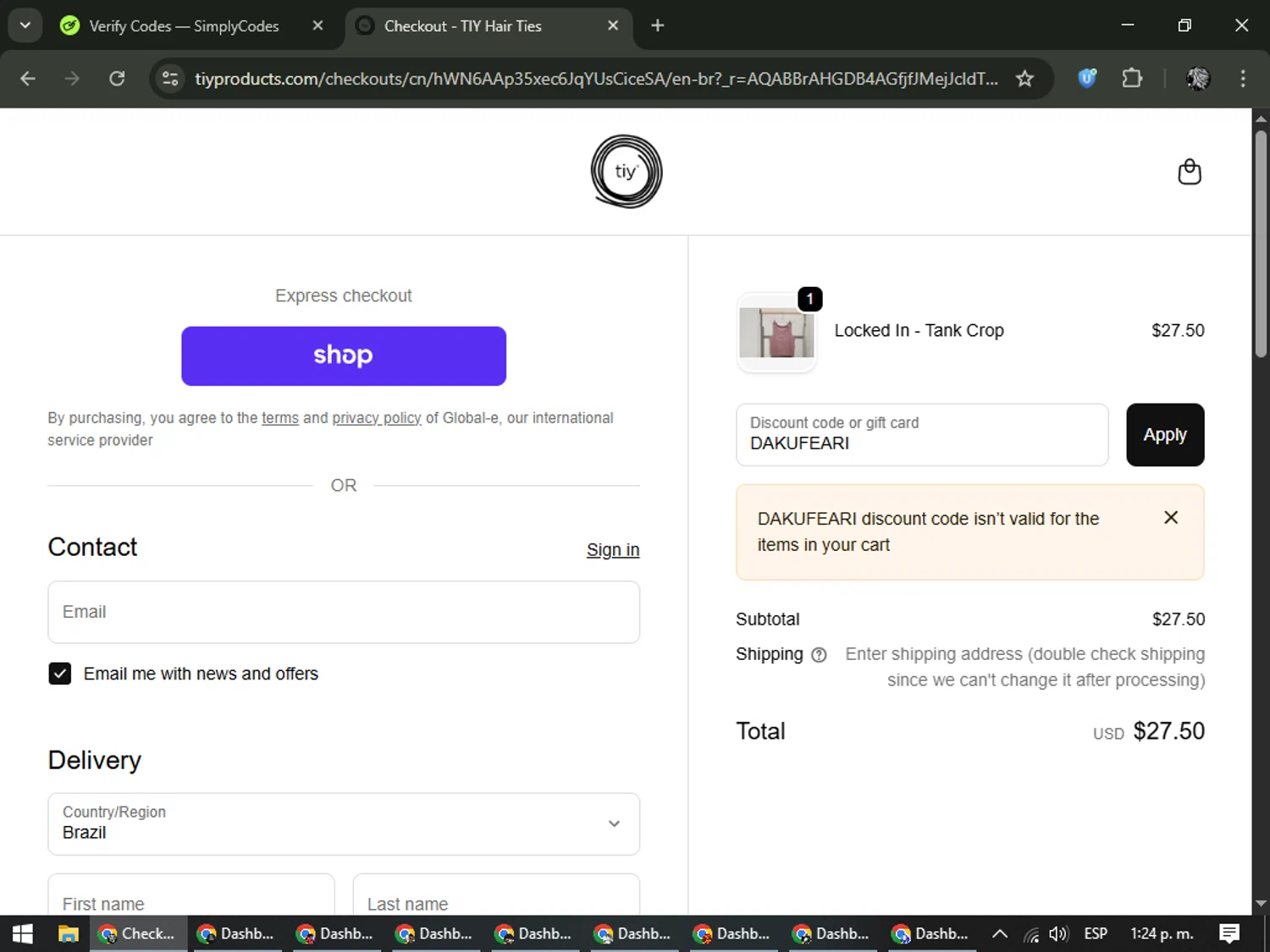
Task: Click the Last name field
Action: 496,895
